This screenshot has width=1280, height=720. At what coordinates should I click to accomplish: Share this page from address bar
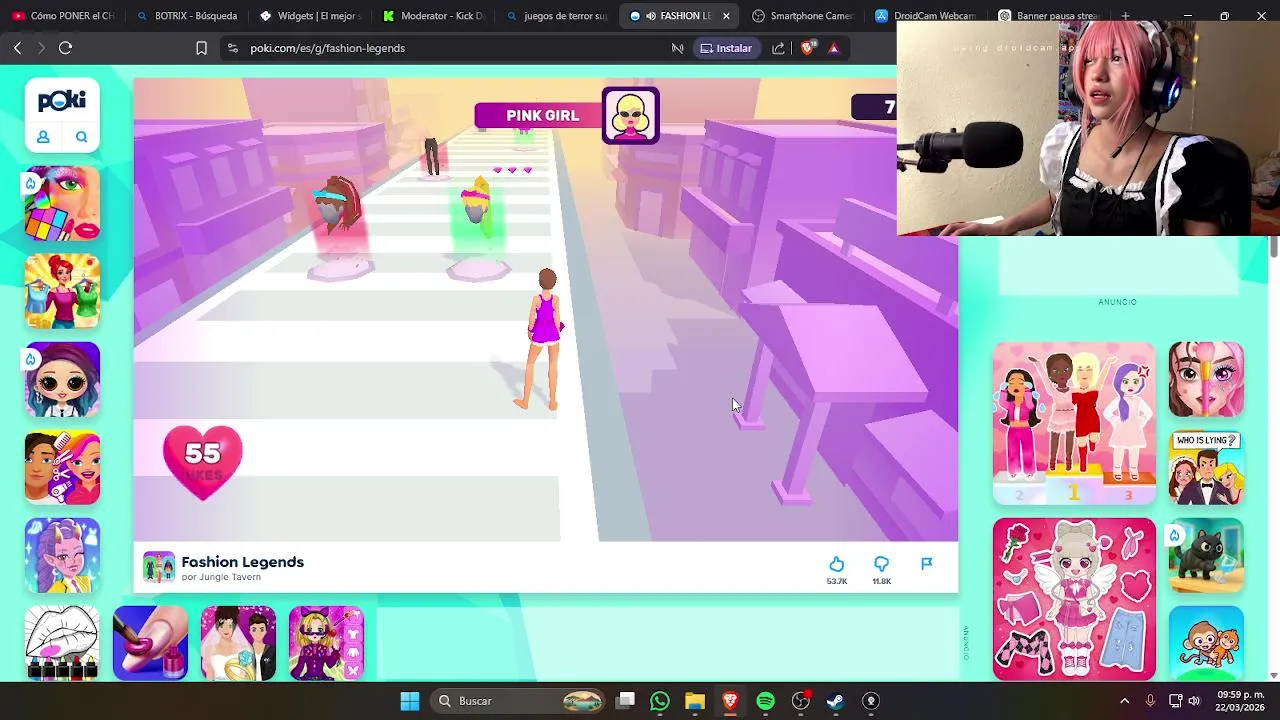778,48
